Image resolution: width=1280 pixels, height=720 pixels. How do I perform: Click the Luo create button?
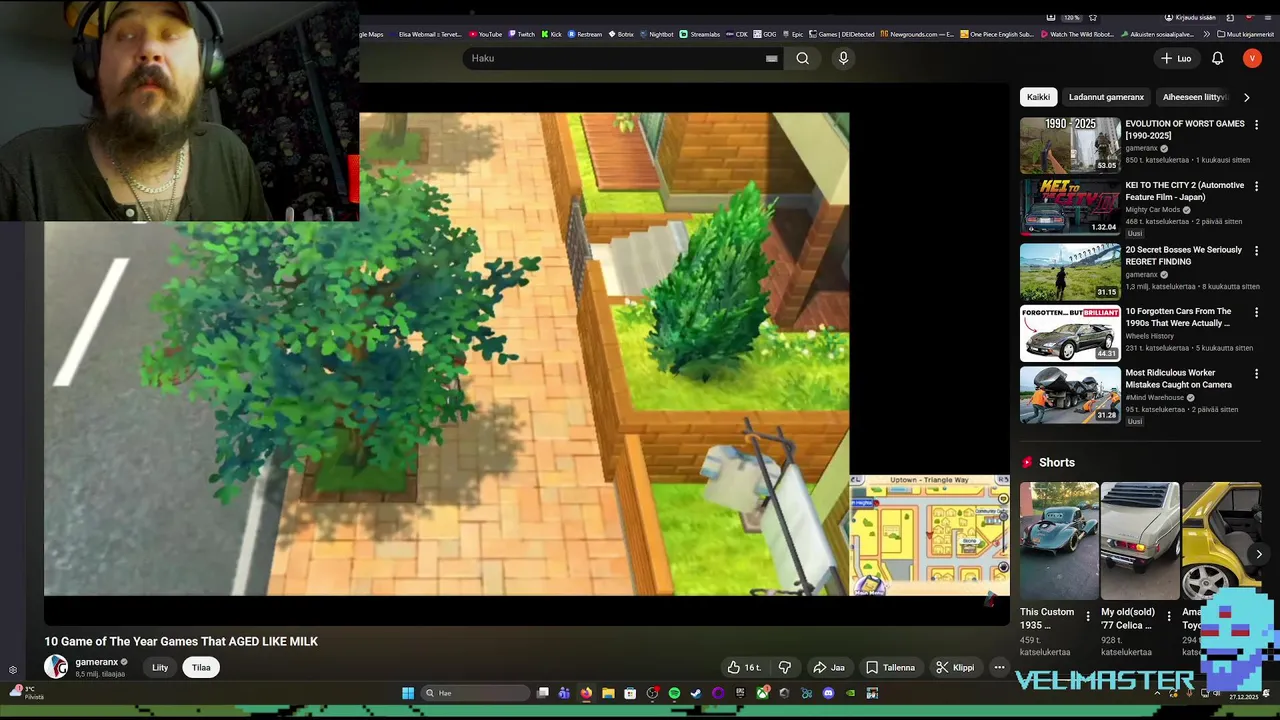pyautogui.click(x=1176, y=58)
